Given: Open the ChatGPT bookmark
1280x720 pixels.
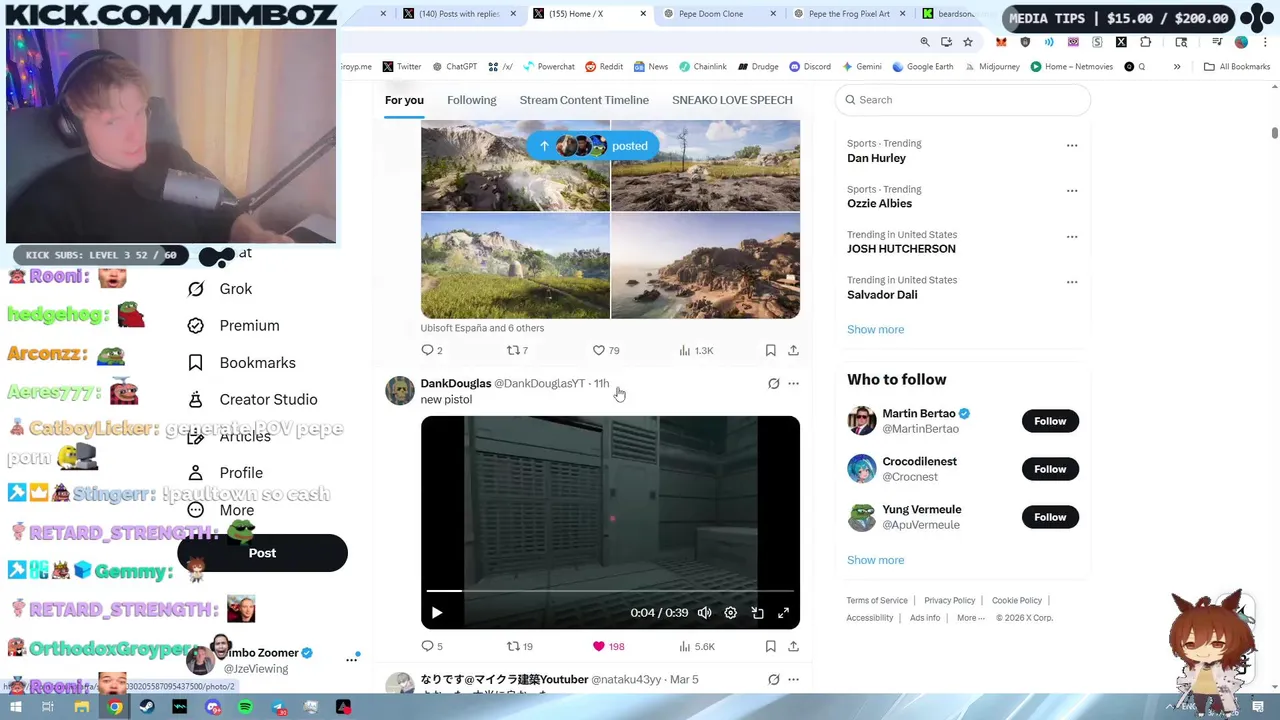Looking at the screenshot, I should [x=454, y=67].
